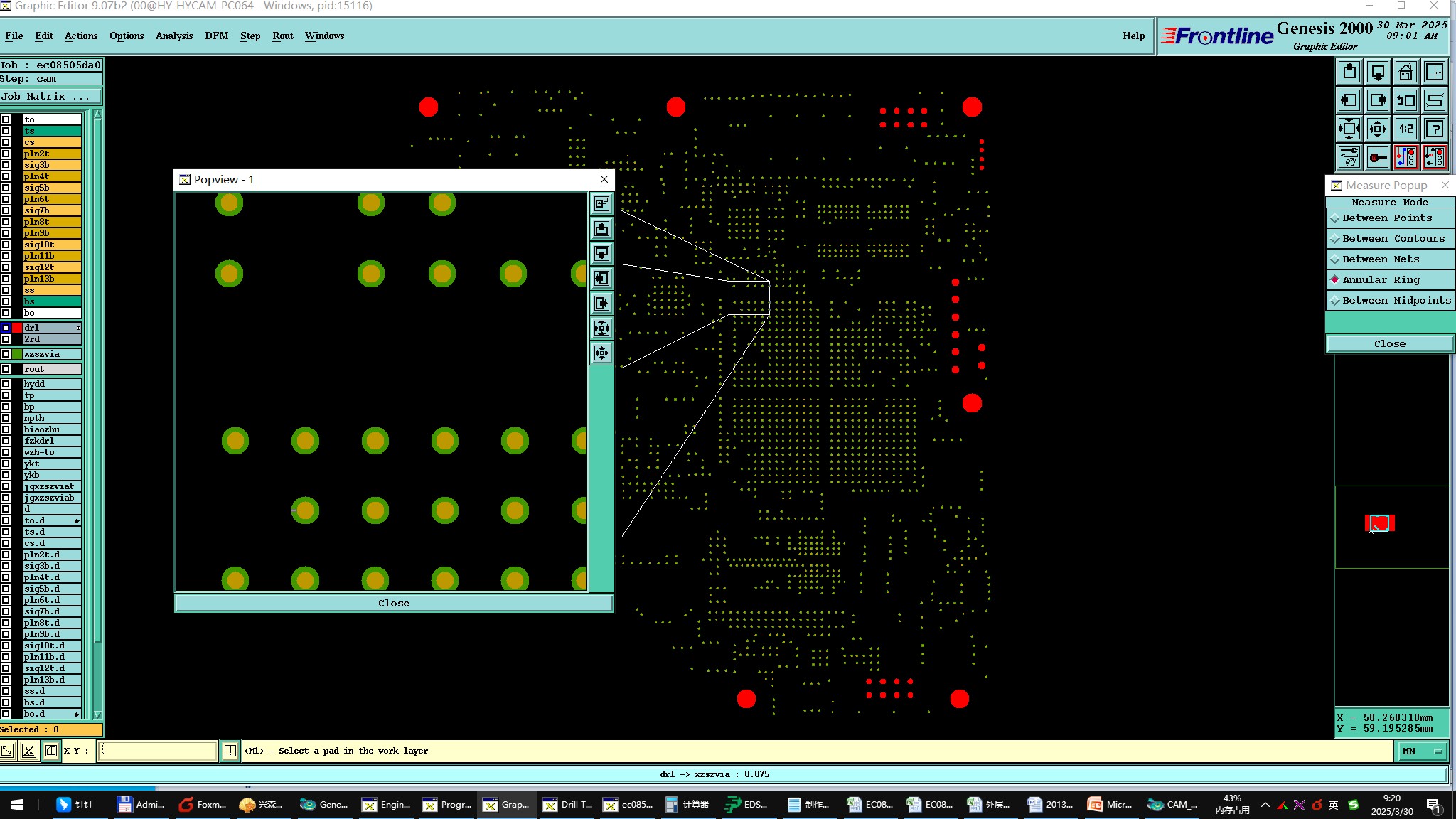Screen dimensions: 1456x819
Task: Toggle checkbox for layer 'drl'
Action: point(6,328)
